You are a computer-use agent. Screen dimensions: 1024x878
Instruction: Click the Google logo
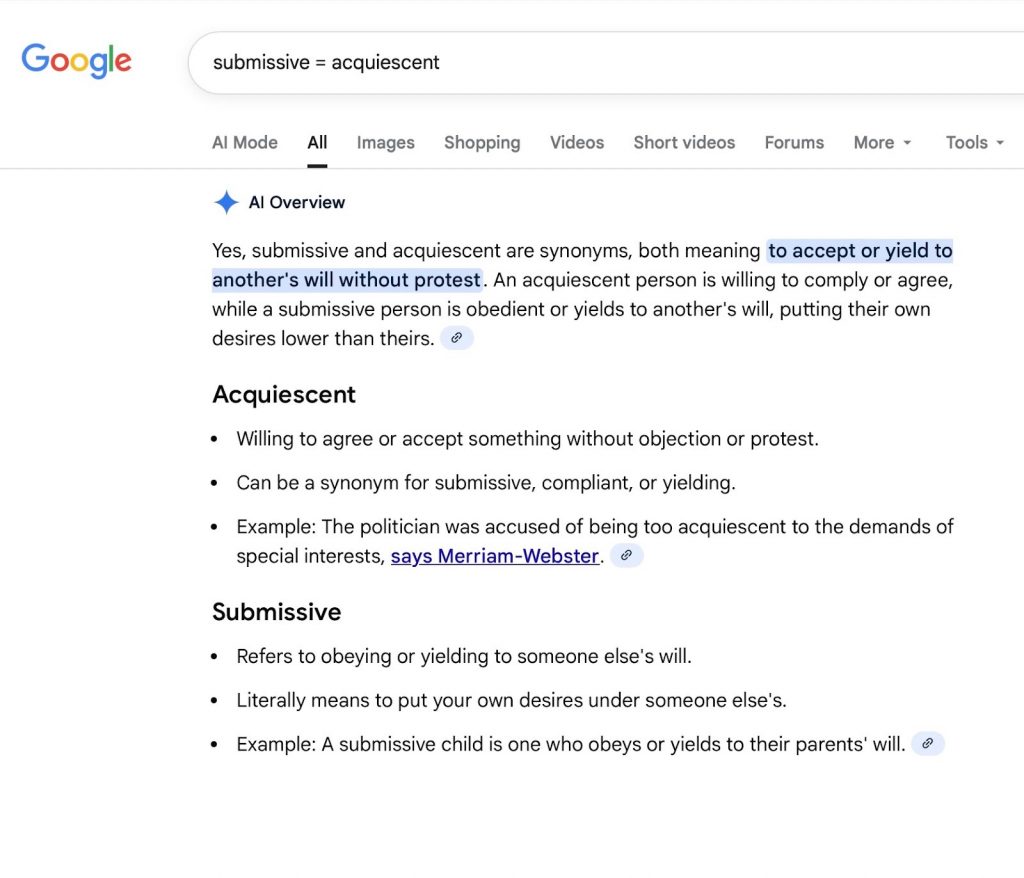pyautogui.click(x=76, y=61)
